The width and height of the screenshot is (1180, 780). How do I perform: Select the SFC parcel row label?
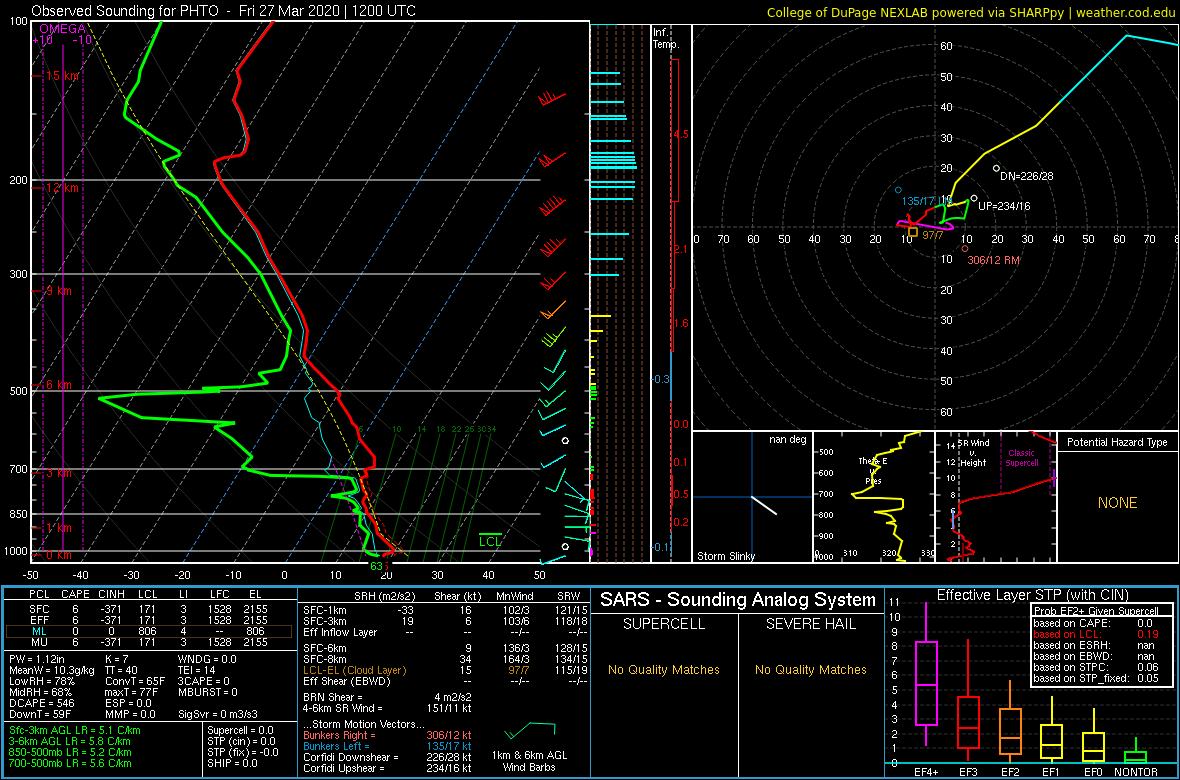point(41,608)
